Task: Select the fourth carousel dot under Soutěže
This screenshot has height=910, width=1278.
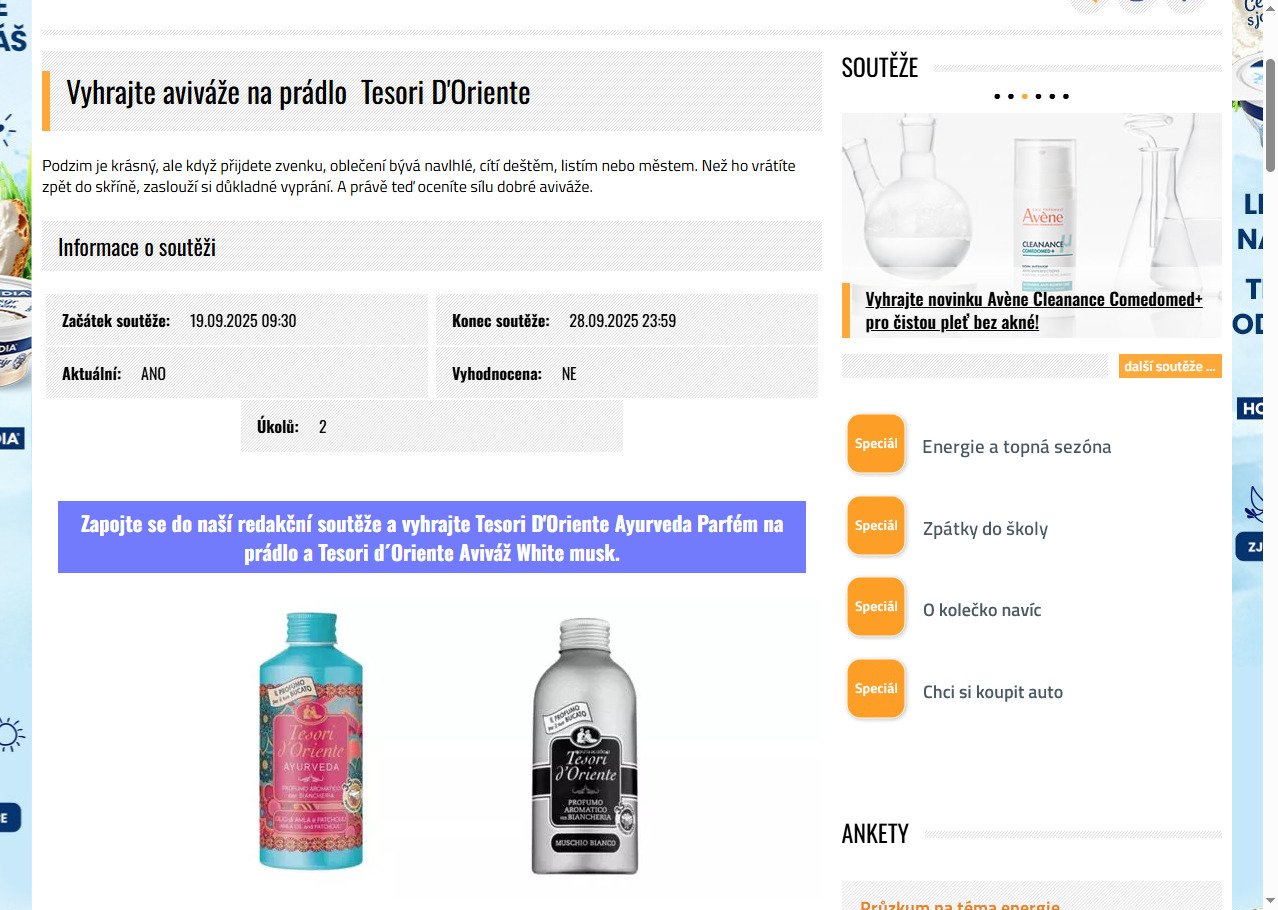Action: (1038, 97)
